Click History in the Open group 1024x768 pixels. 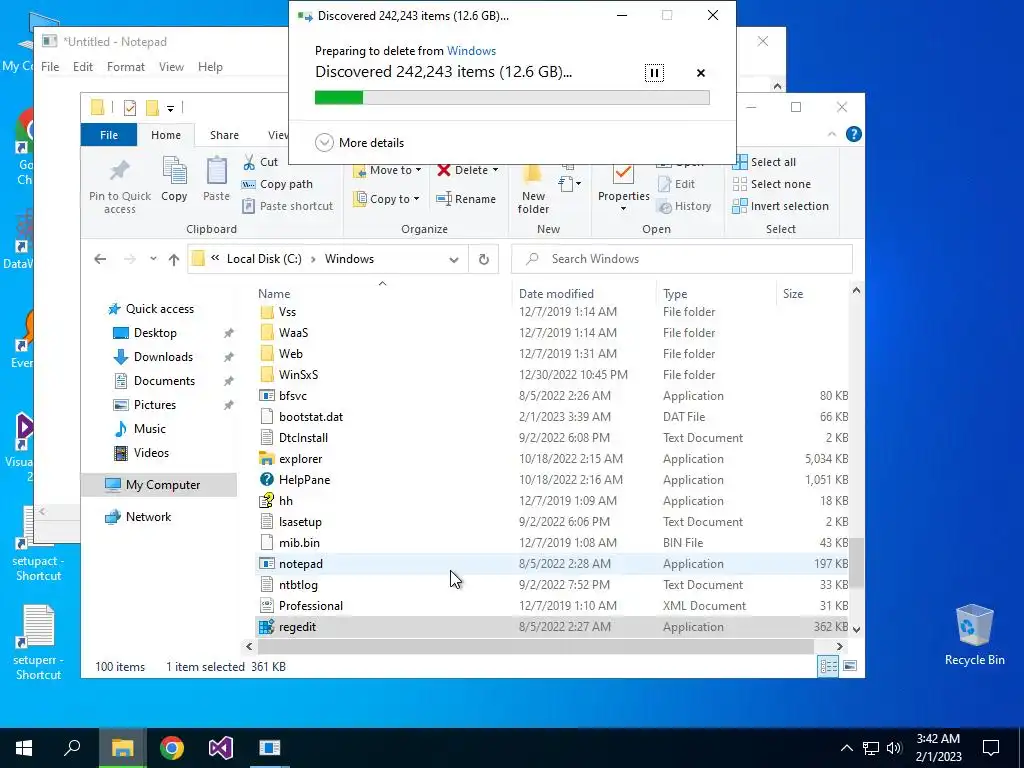point(684,206)
